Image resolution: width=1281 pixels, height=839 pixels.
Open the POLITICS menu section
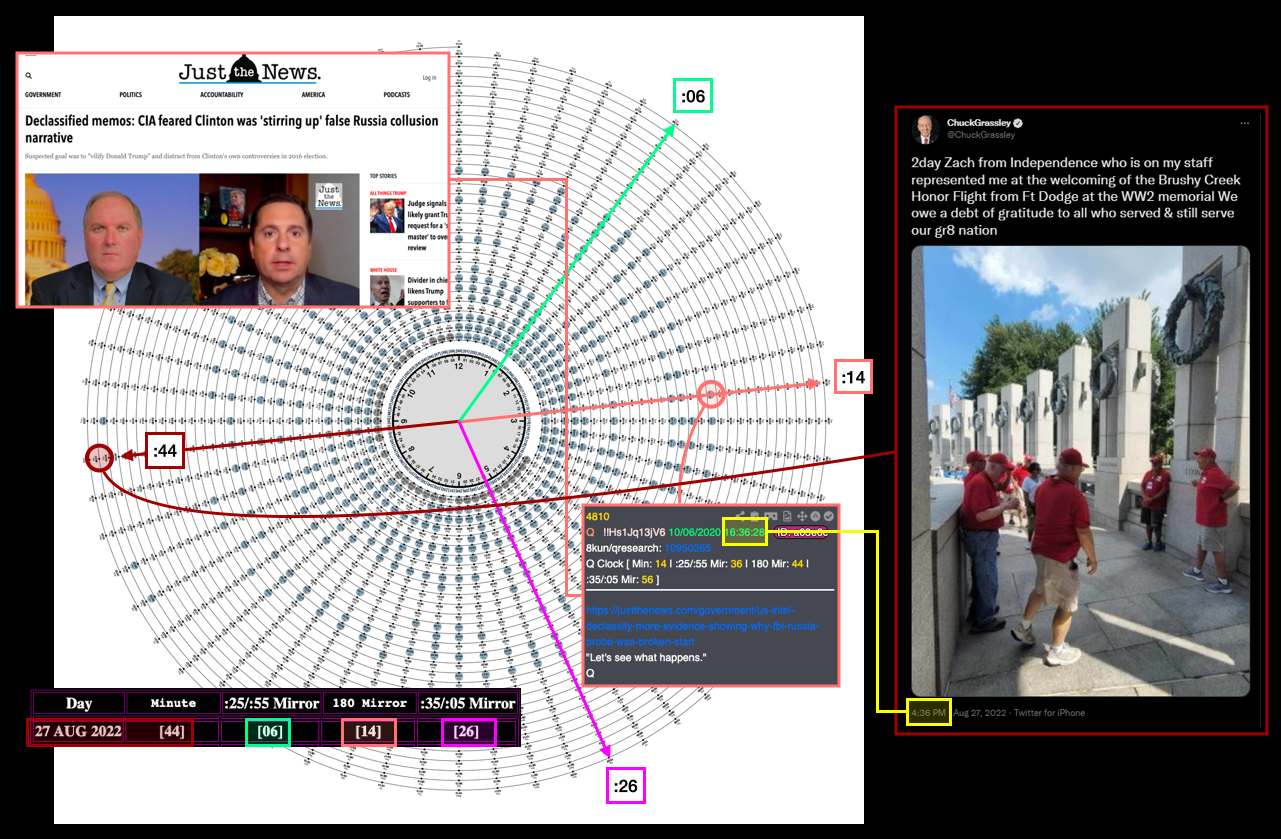[130, 95]
